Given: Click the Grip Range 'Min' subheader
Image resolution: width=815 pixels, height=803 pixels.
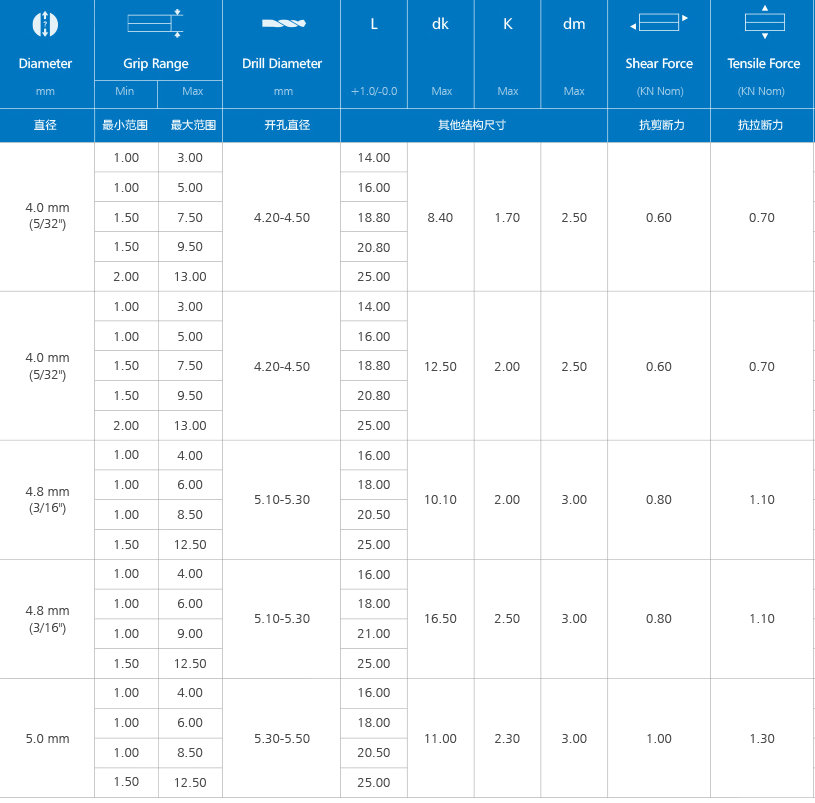Looking at the screenshot, I should click(x=126, y=92).
